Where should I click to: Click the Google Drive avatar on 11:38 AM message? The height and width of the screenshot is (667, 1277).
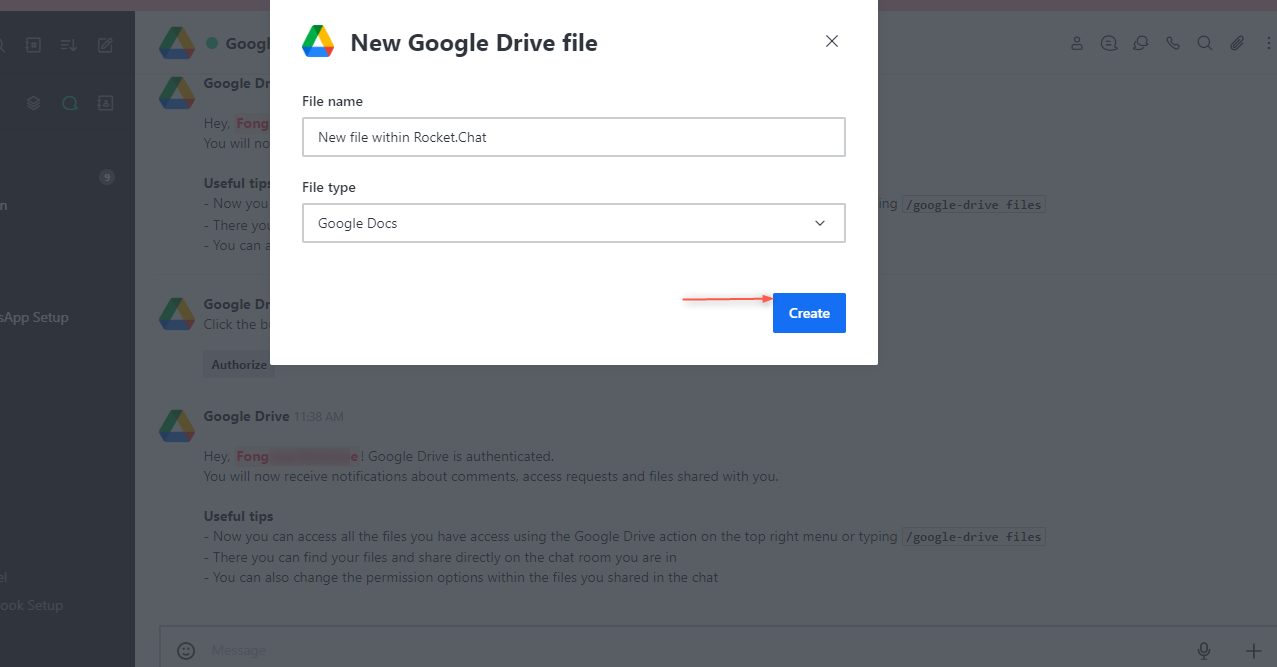tap(177, 425)
